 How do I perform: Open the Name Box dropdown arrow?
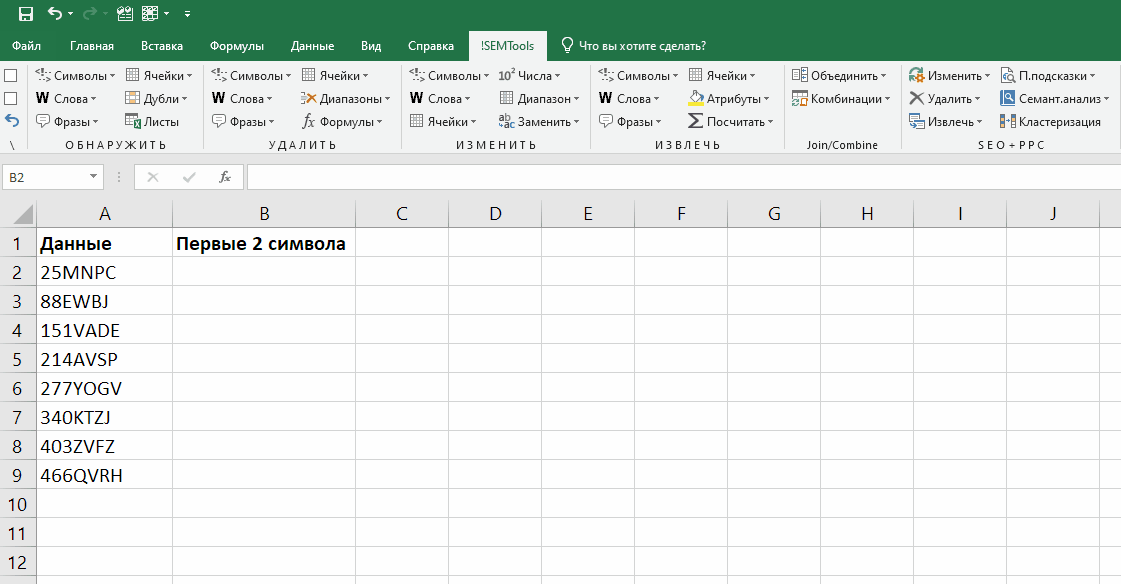[93, 177]
